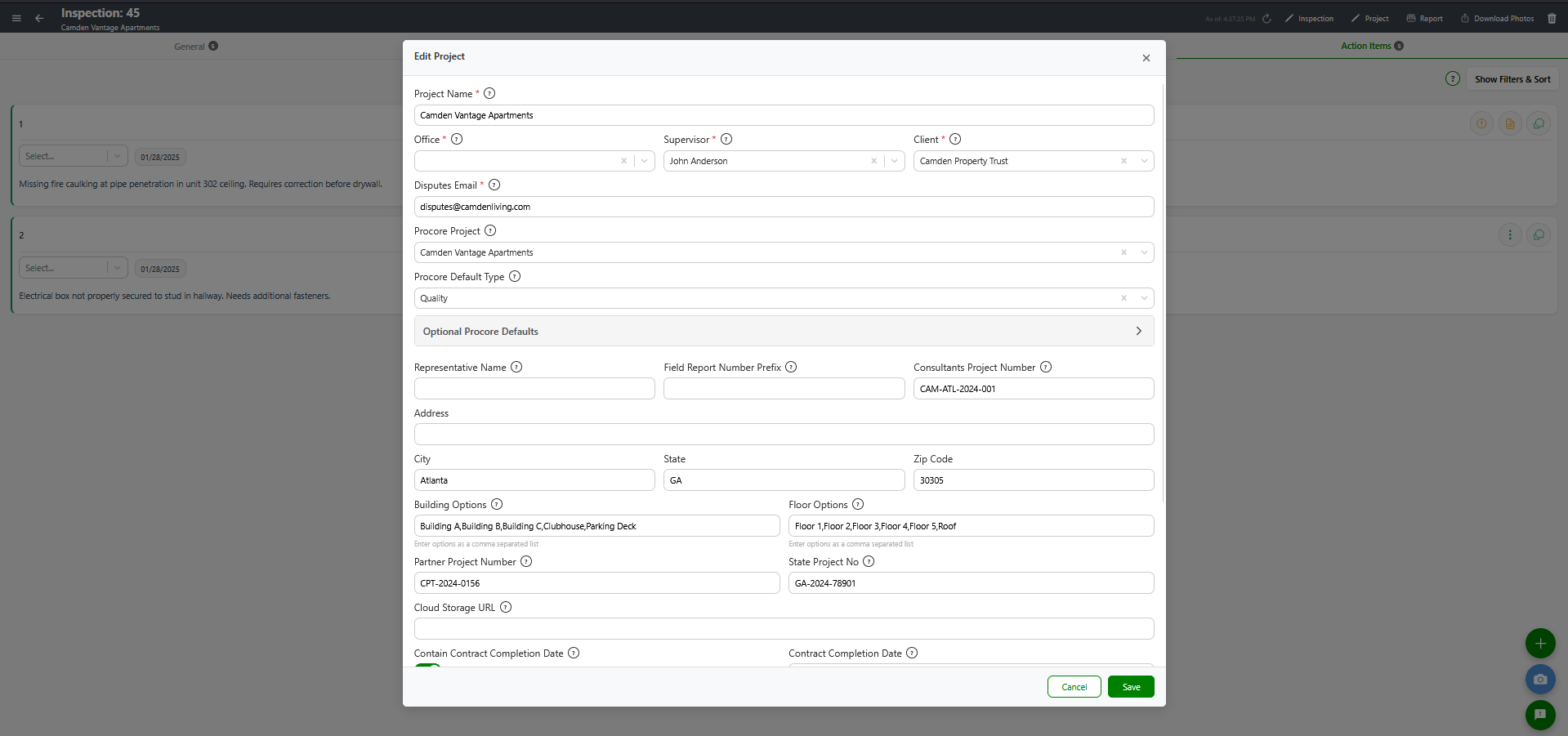
Task: Click Floor Options help icon
Action: tap(858, 505)
